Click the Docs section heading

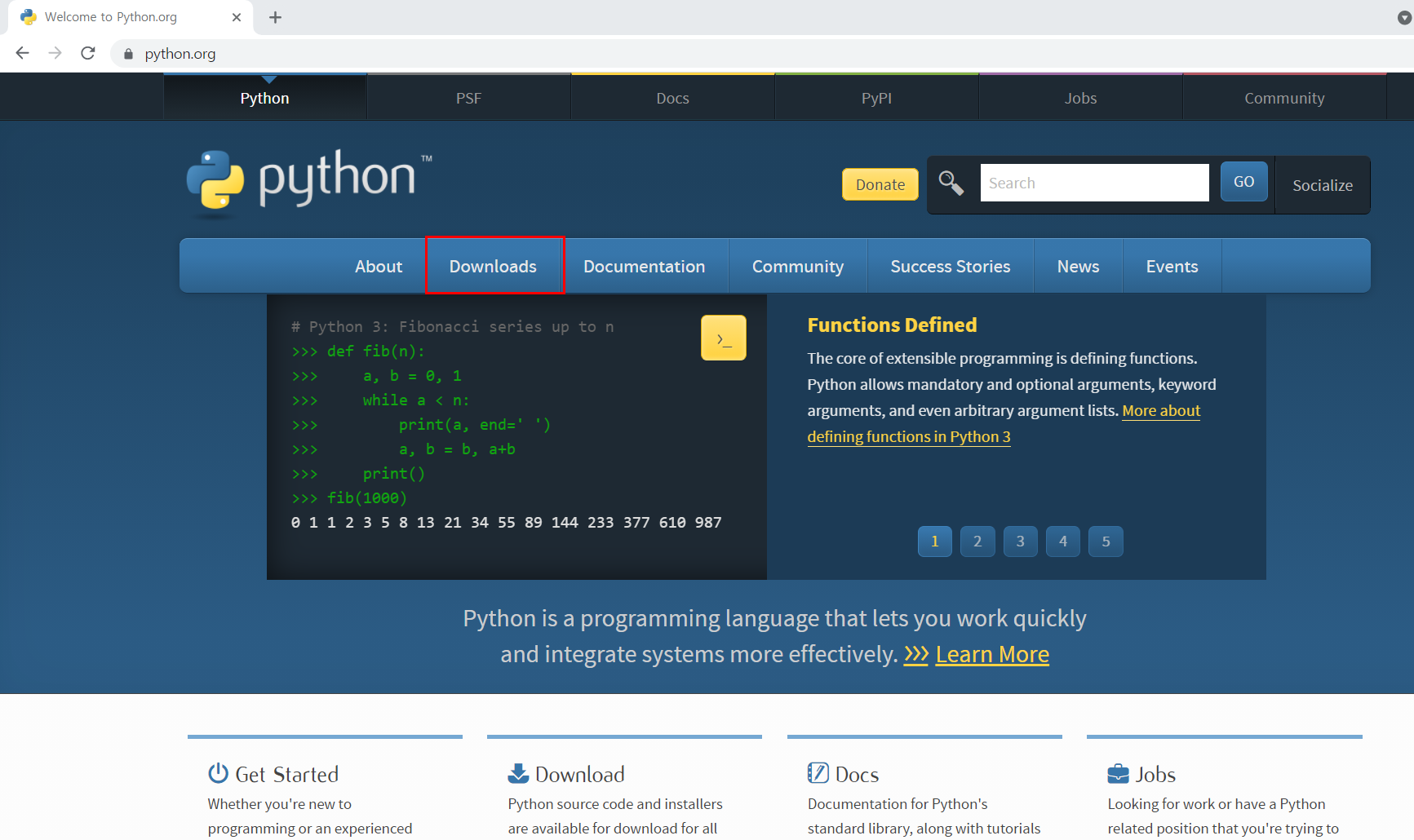click(x=857, y=774)
